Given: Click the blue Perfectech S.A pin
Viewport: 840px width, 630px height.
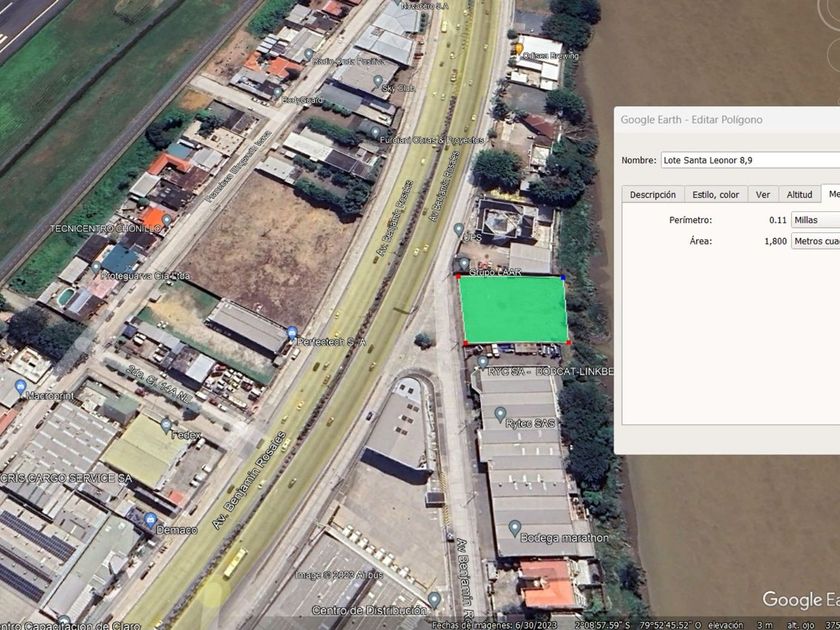Looking at the screenshot, I should click(x=292, y=333).
